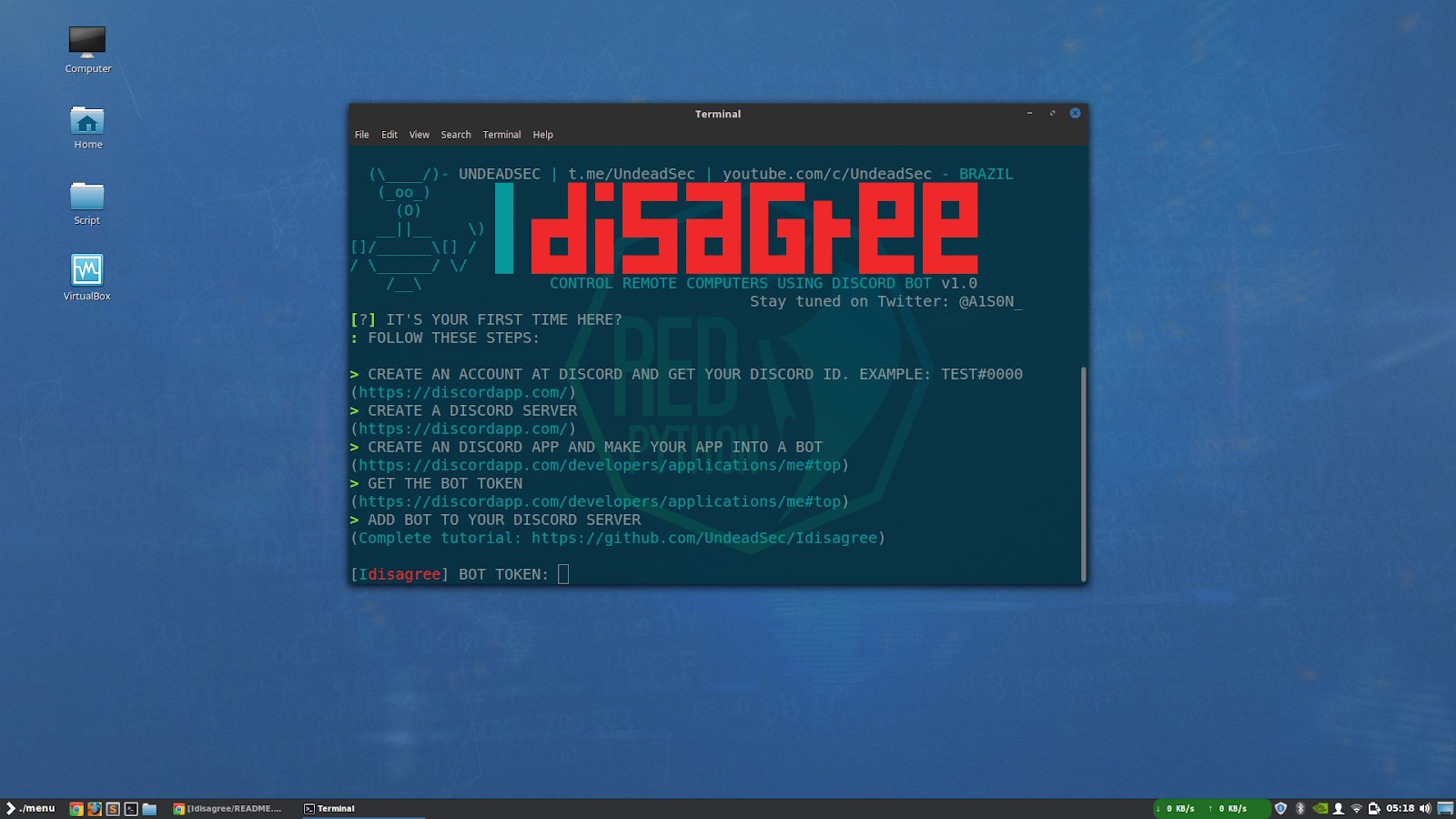Click developers link under CREATE AN DISCORD APP

tap(600, 465)
